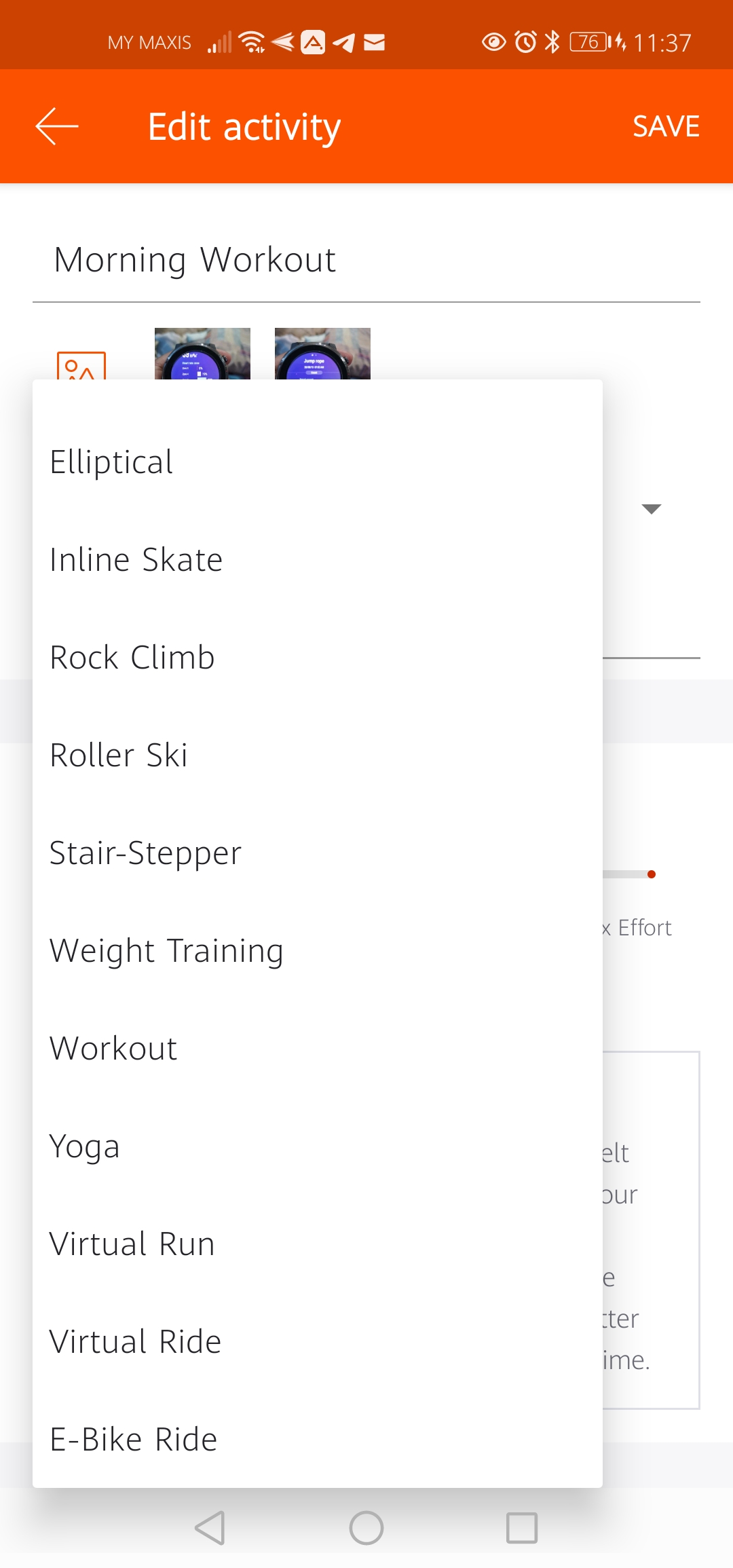This screenshot has height=1568, width=733.
Task: Pick E-Bike Ride from the list
Action: coord(318,1440)
